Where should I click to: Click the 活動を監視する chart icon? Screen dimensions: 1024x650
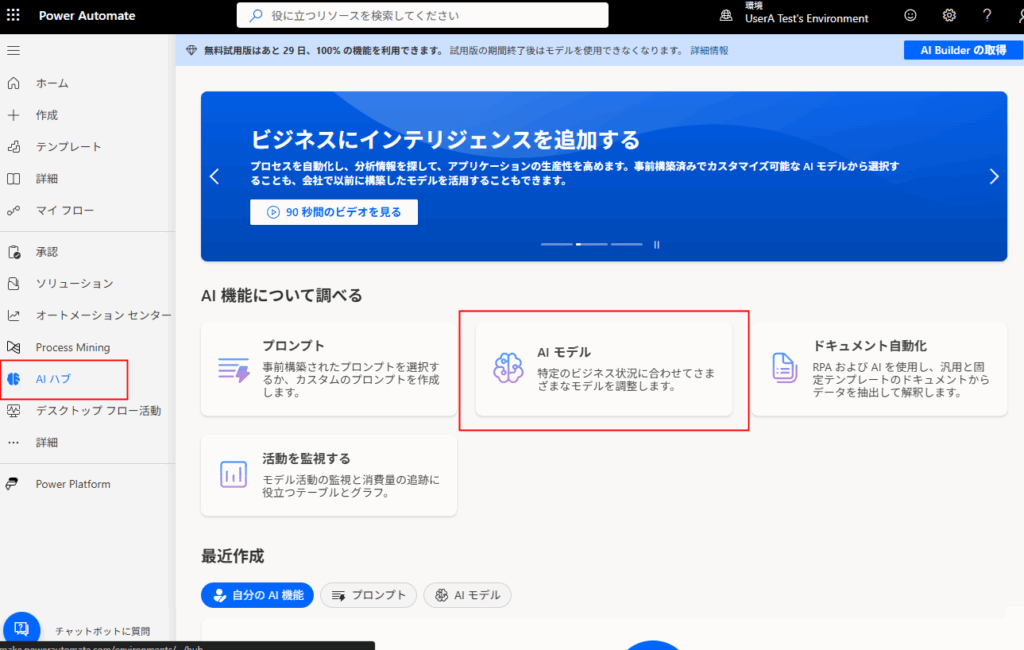pos(233,474)
